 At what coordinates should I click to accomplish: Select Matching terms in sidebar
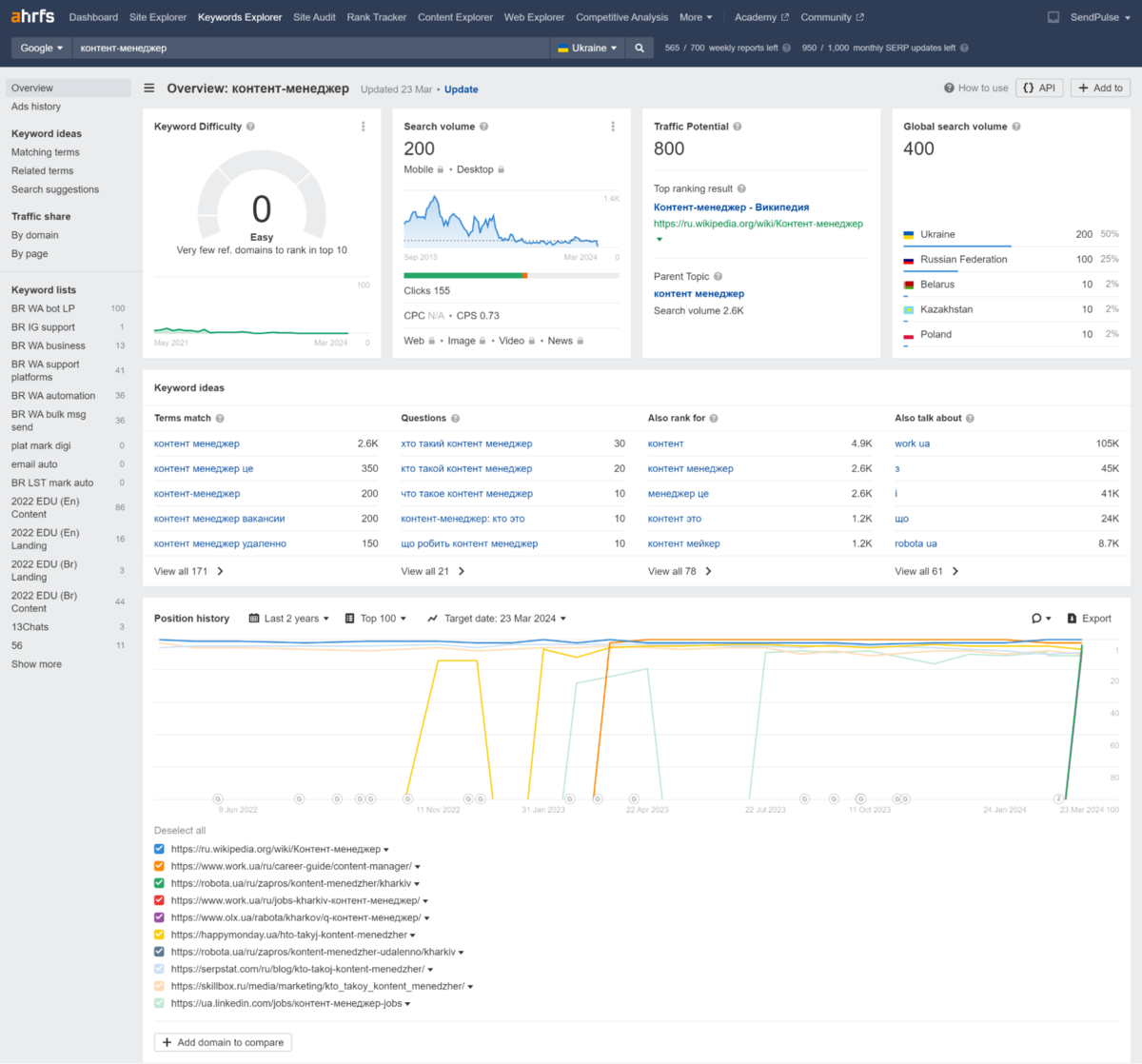(x=46, y=152)
